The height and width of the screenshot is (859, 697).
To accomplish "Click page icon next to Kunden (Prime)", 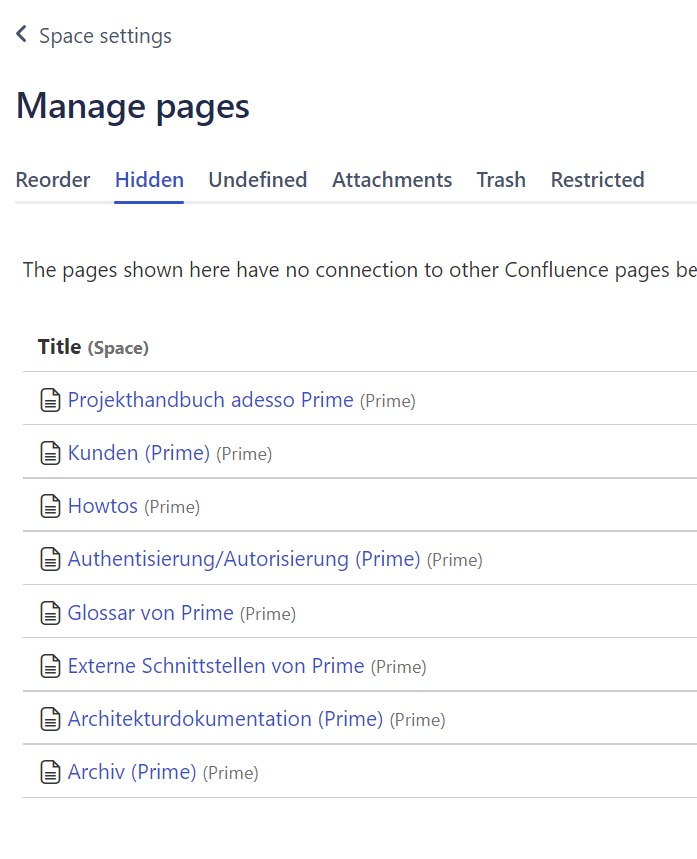I will (49, 454).
